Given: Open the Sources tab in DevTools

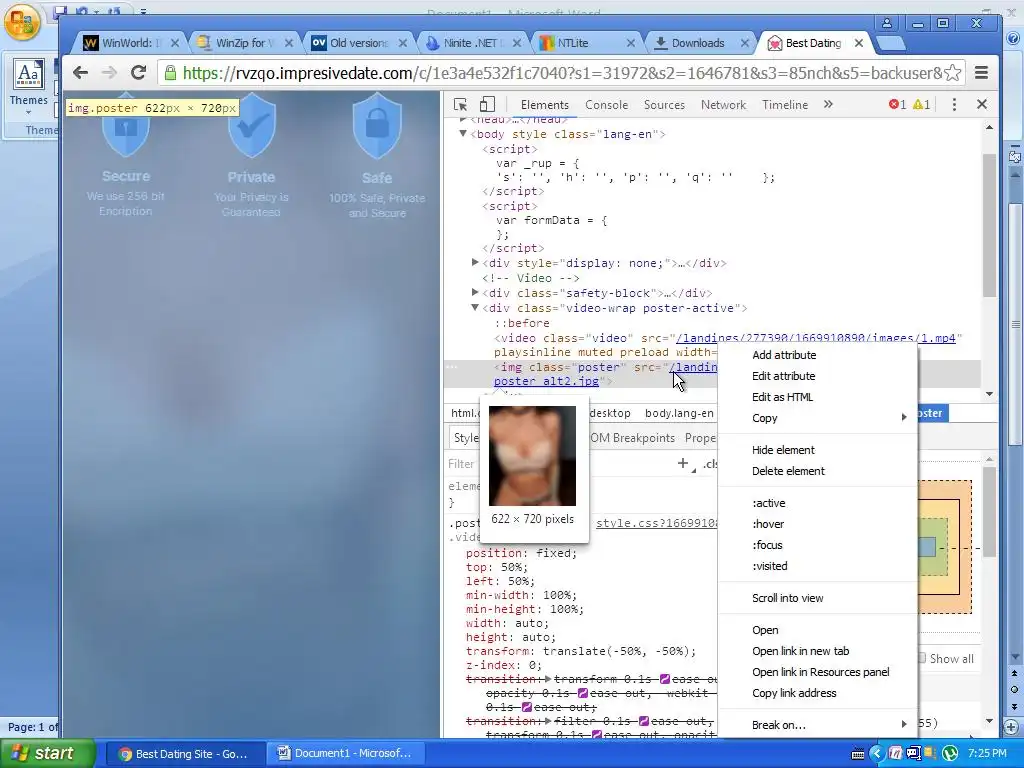Looking at the screenshot, I should coord(664,104).
